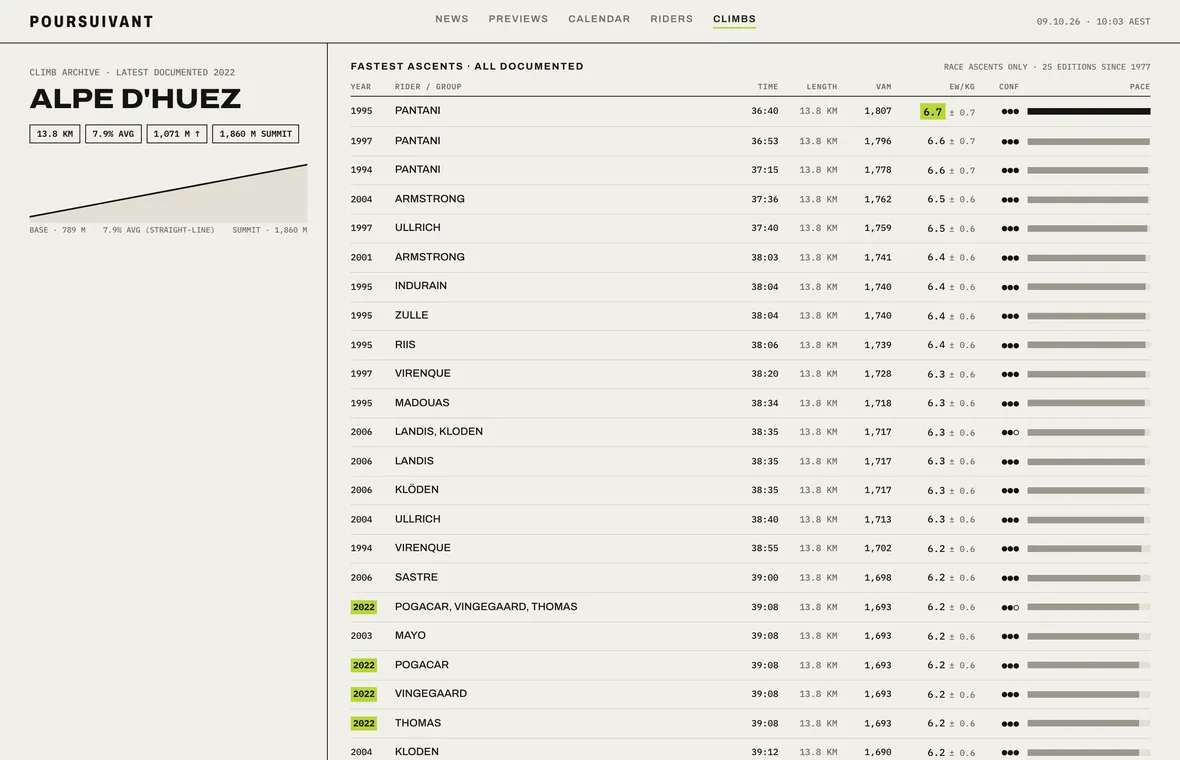Click the 7.9% AVG stat badge
Image resolution: width=1180 pixels, height=760 pixels.
pyautogui.click(x=114, y=134)
